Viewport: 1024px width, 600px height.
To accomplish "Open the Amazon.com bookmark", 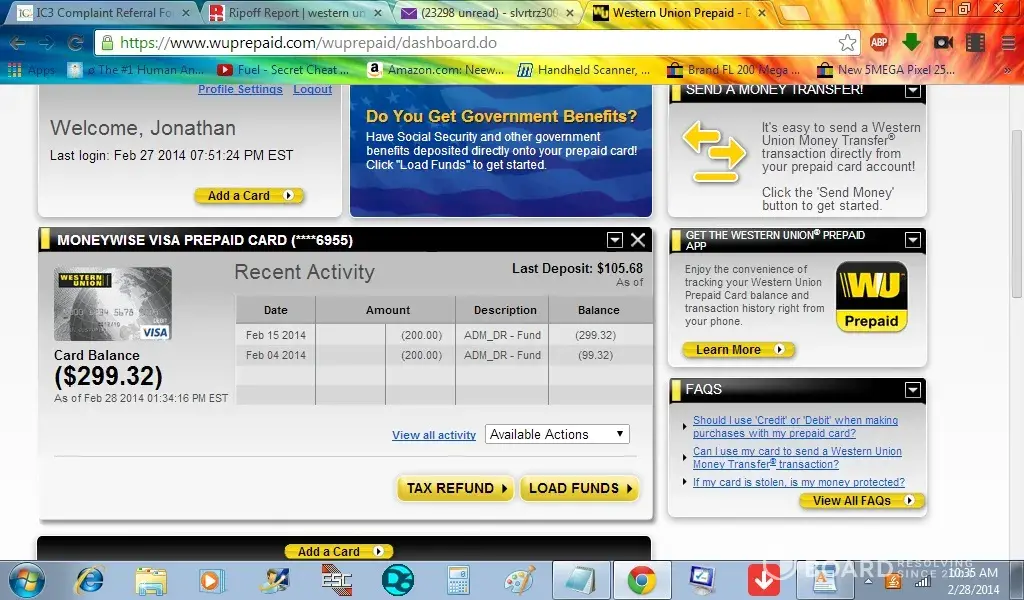I will (436, 70).
